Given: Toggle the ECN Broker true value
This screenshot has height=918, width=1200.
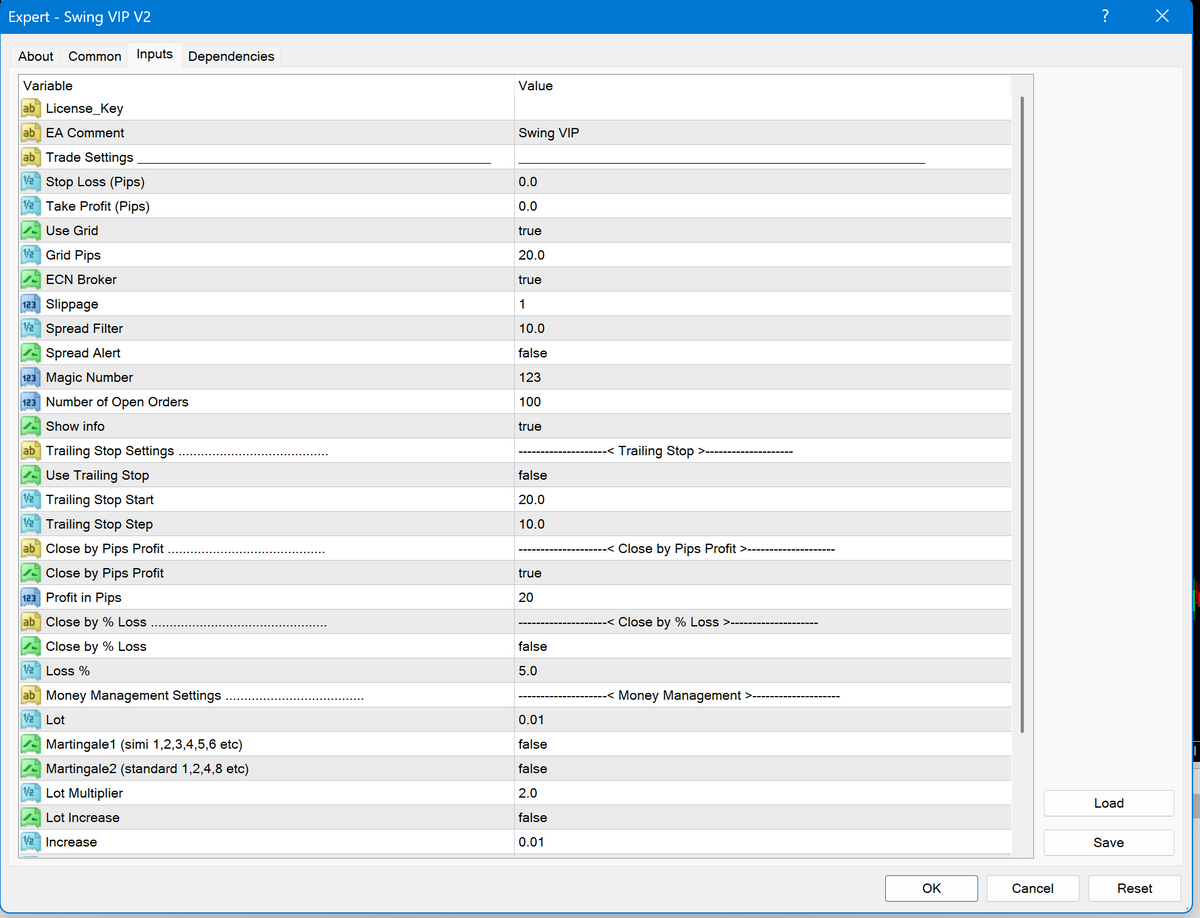Looking at the screenshot, I should (530, 280).
